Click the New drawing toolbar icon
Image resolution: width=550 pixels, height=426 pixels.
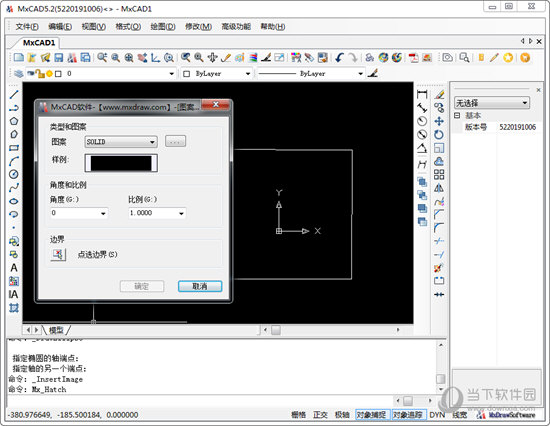[19, 58]
